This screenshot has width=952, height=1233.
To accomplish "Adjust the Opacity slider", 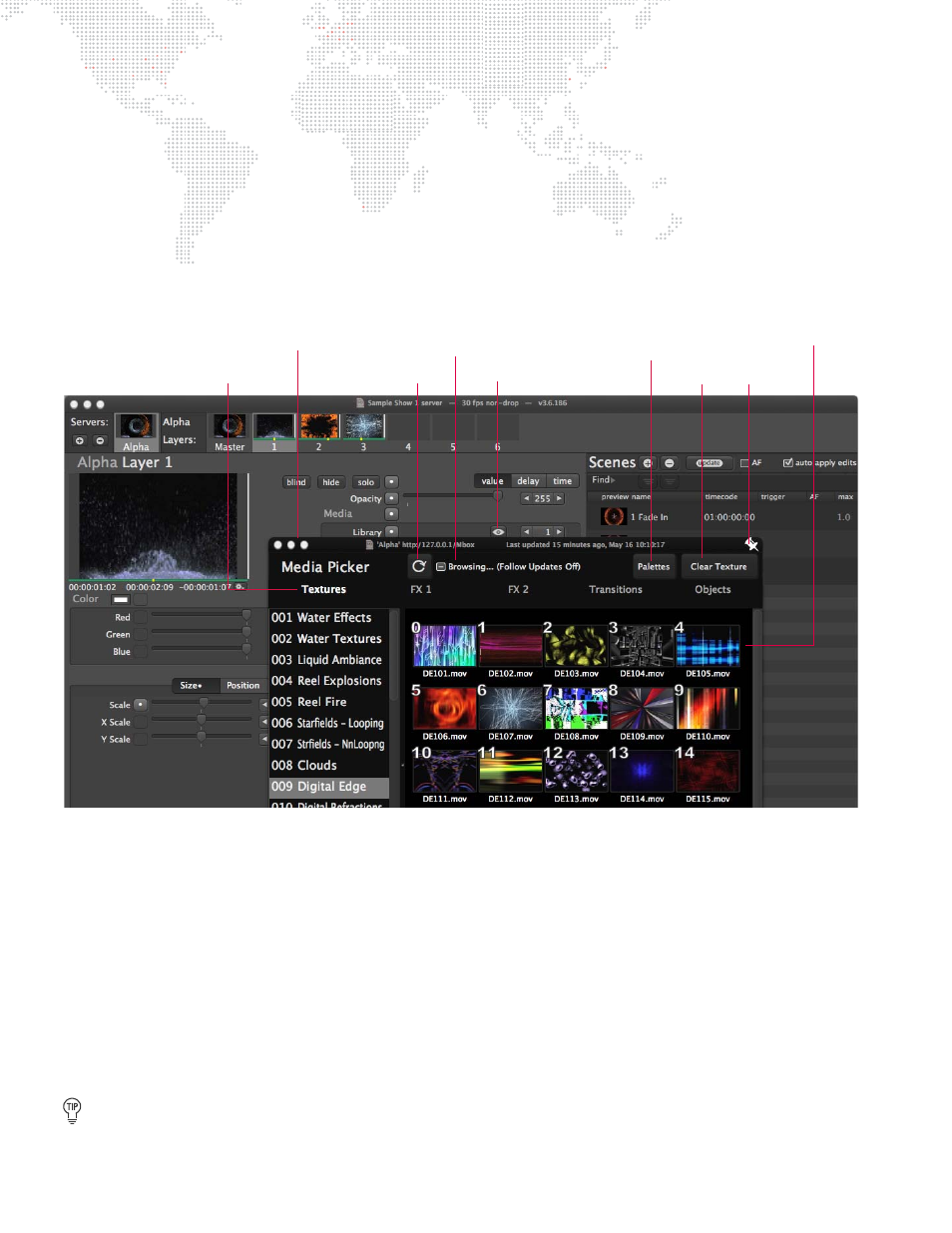I will pos(451,495).
